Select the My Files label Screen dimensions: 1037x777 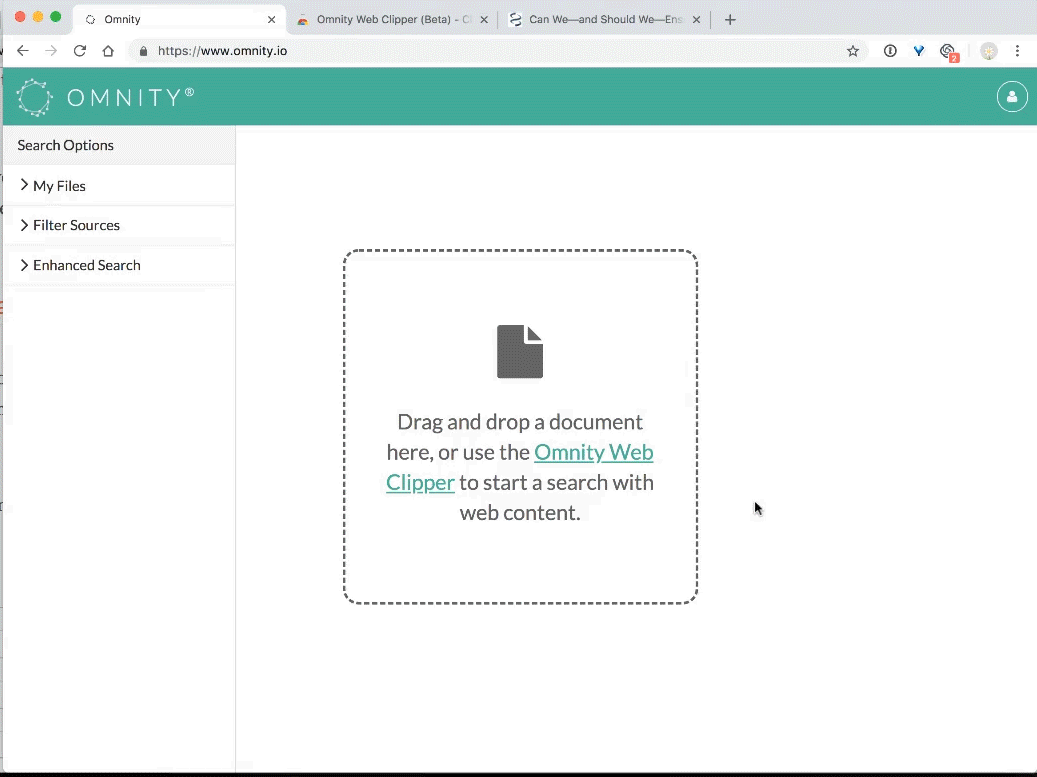tap(60, 186)
